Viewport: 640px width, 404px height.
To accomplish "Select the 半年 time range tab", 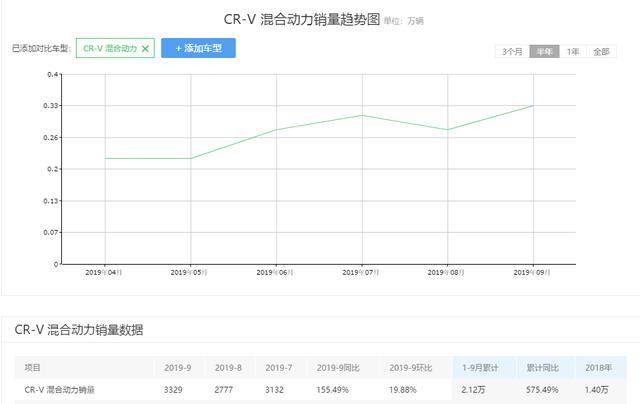I will click(x=544, y=51).
